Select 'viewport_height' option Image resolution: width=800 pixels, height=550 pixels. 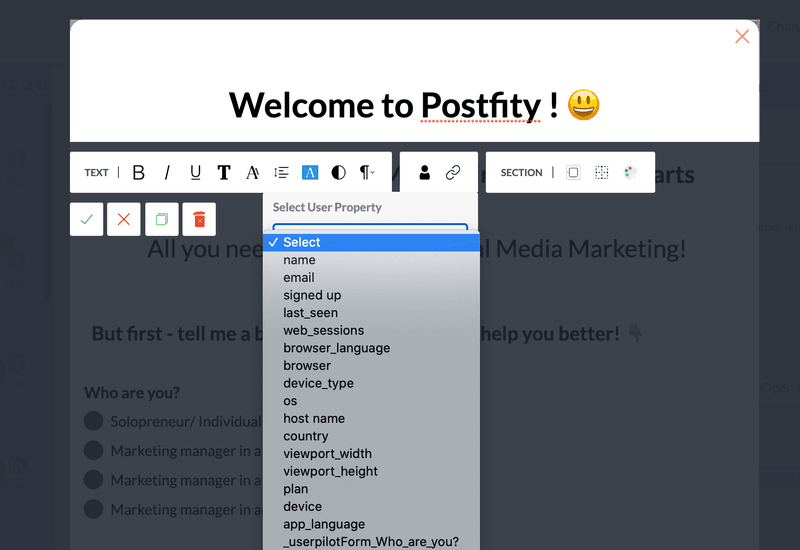(x=371, y=471)
